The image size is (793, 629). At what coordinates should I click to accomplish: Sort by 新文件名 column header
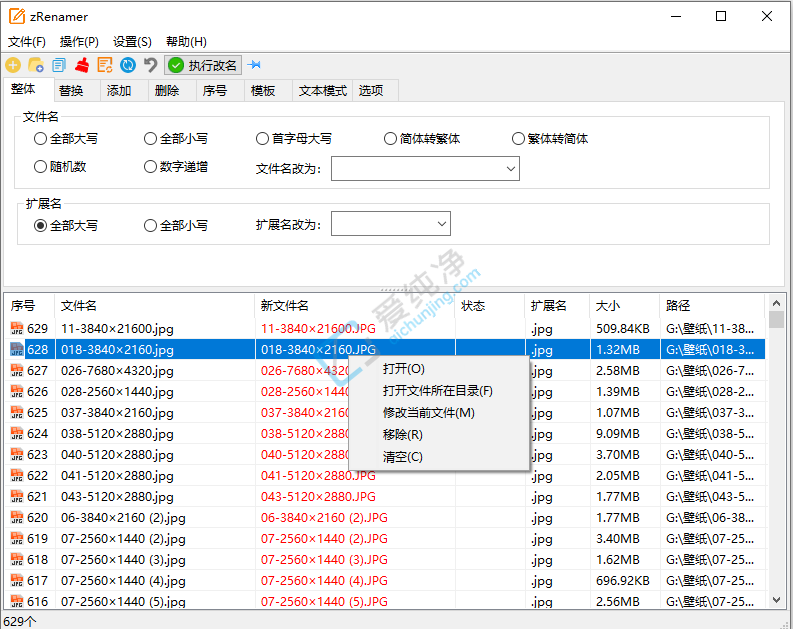355,305
